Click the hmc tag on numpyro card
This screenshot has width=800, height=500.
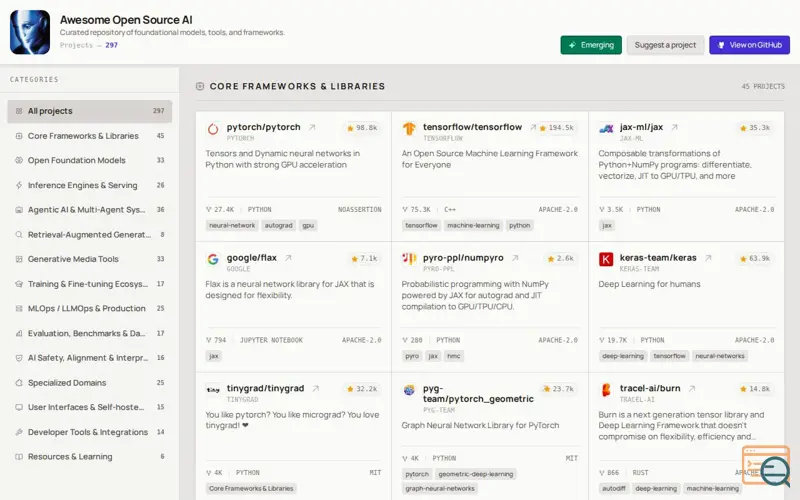pyautogui.click(x=454, y=356)
